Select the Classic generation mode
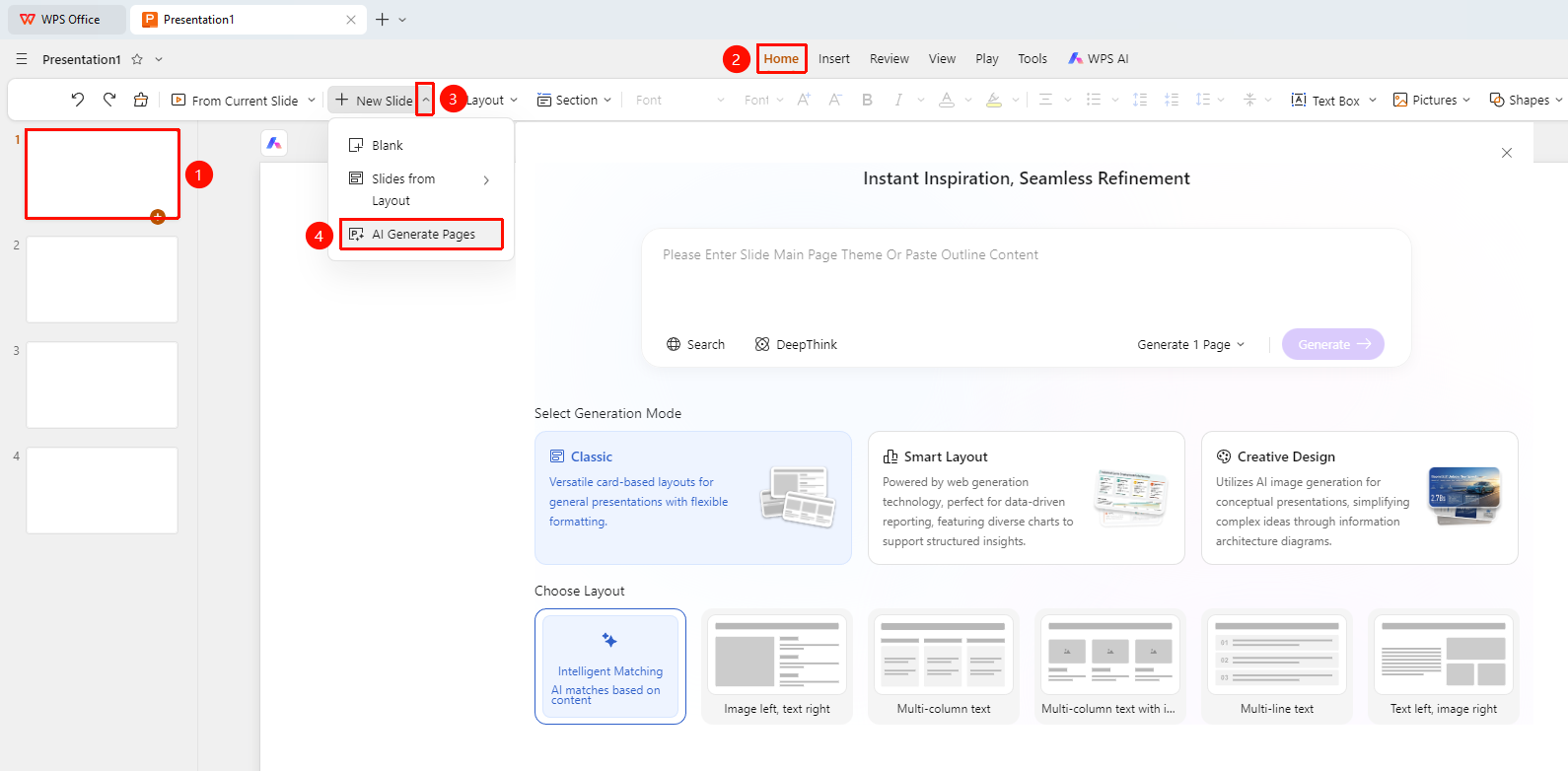Screen dimensions: 1568x771 click(x=693, y=498)
